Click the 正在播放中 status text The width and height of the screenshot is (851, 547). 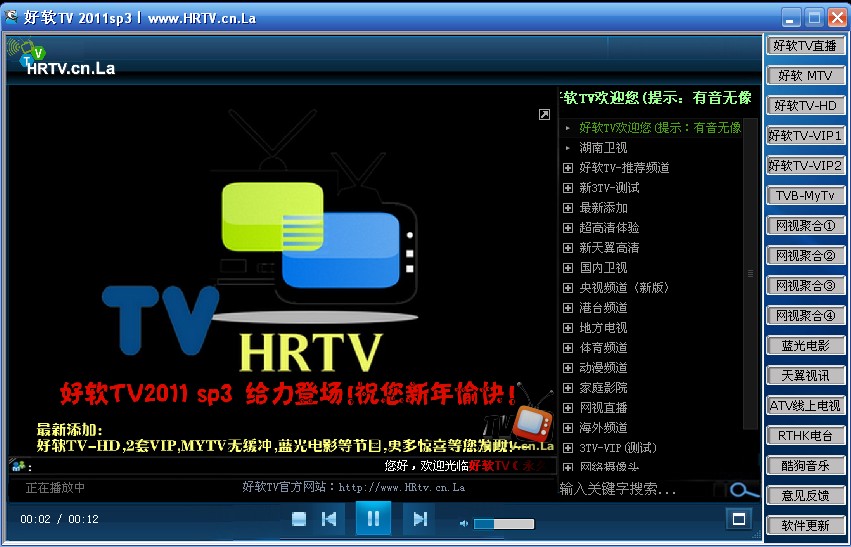[55, 487]
